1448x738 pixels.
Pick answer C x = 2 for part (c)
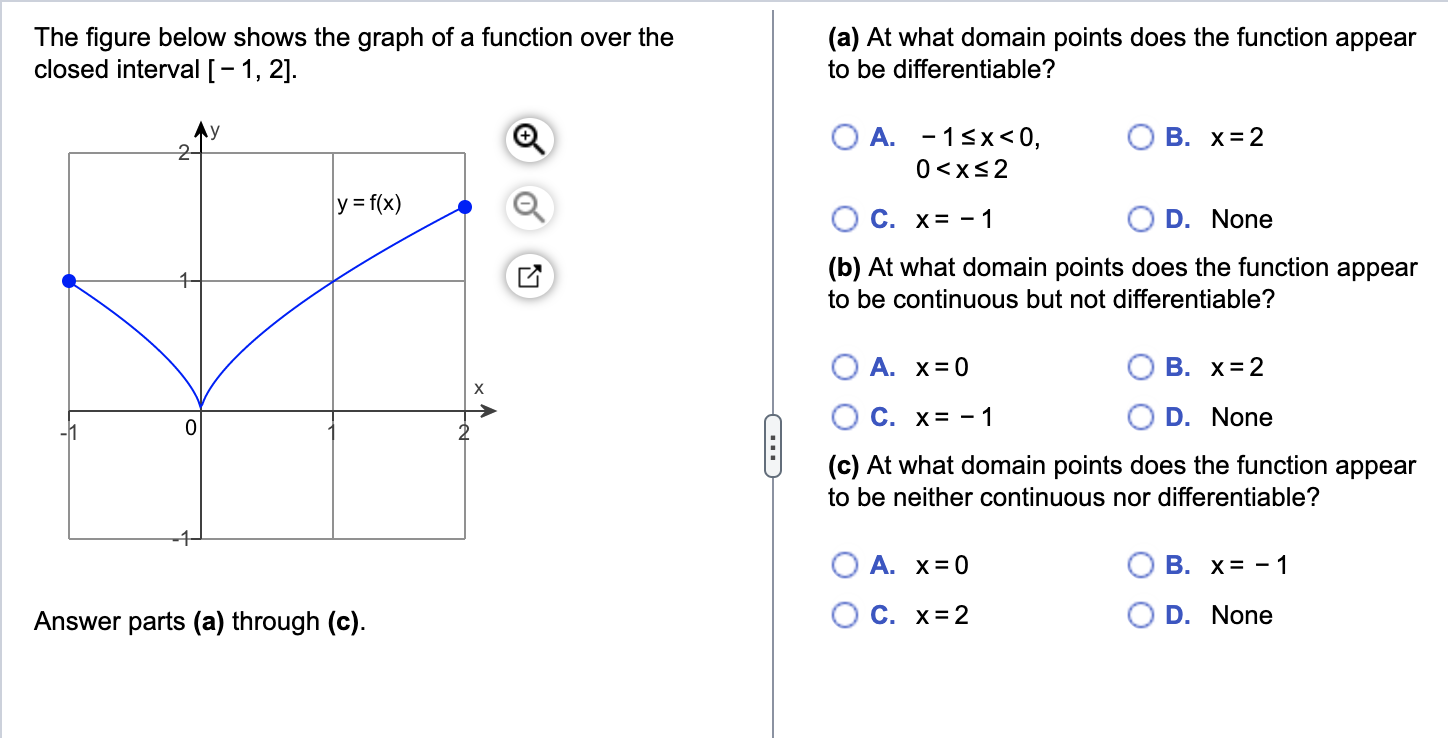(845, 615)
